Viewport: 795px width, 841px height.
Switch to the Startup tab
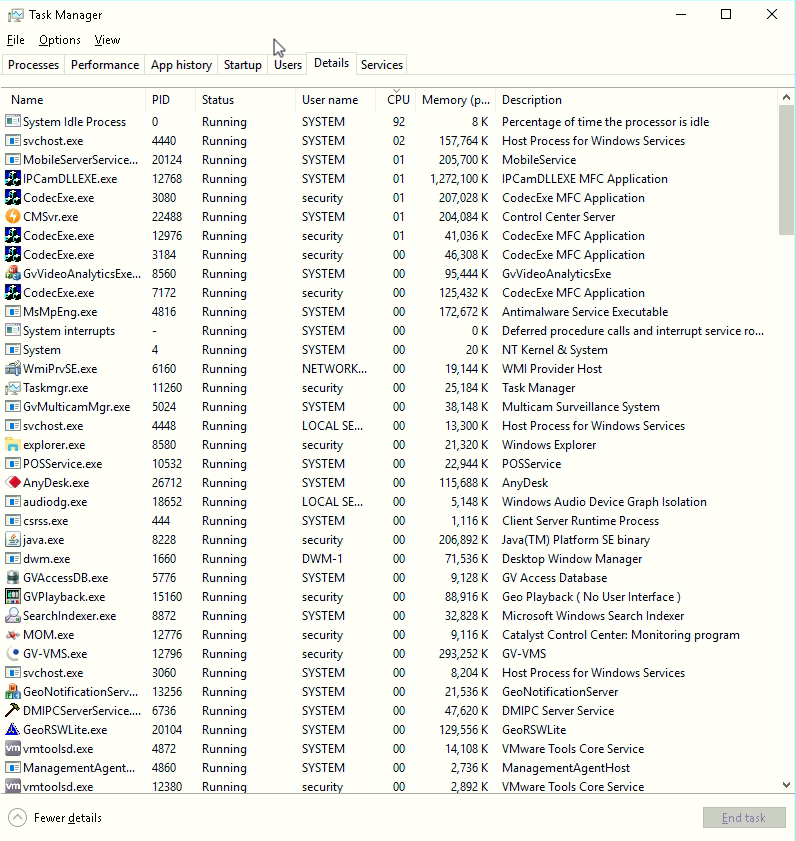coord(242,65)
